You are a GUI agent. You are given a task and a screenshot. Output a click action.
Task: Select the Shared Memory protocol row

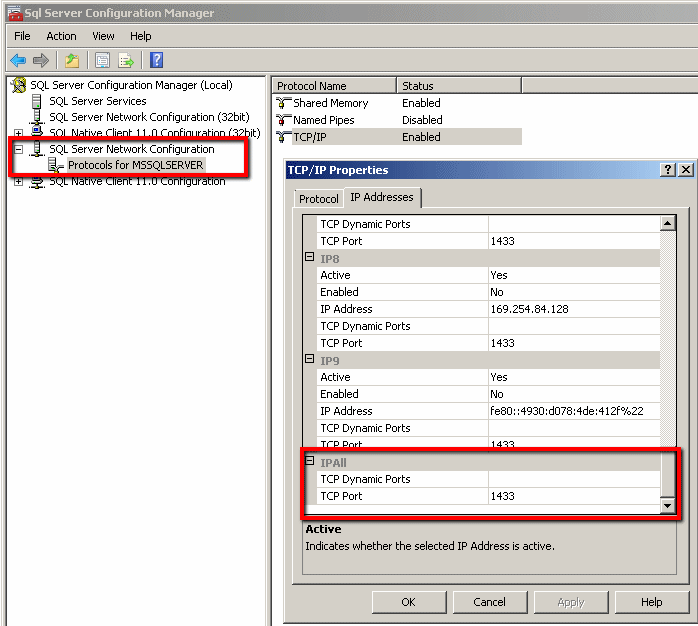pos(331,103)
